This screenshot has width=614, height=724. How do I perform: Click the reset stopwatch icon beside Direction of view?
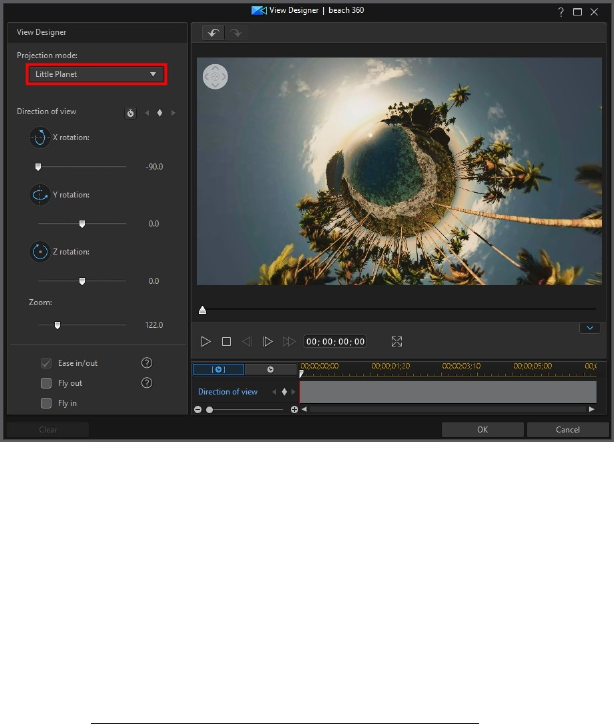click(x=130, y=113)
